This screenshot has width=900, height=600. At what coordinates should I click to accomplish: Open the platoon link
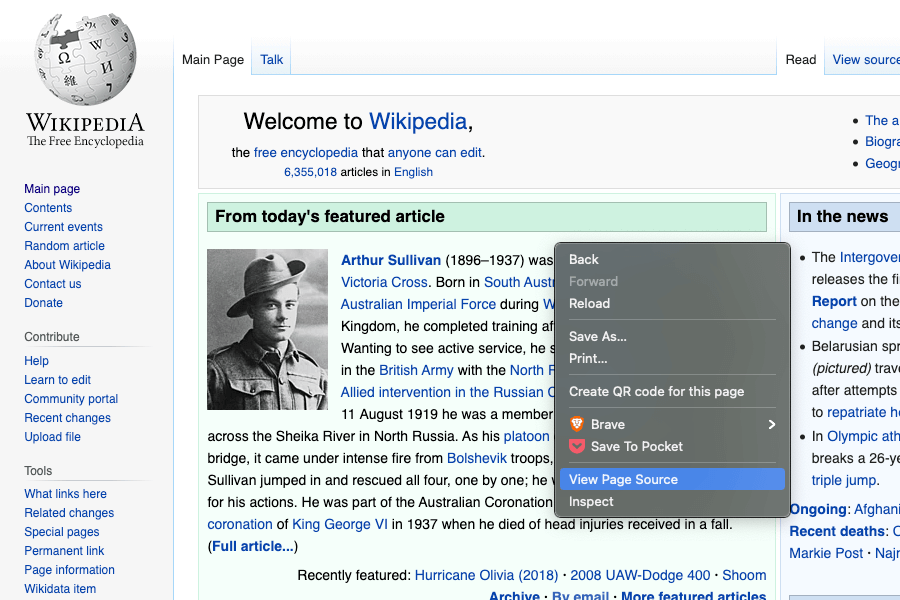point(526,436)
